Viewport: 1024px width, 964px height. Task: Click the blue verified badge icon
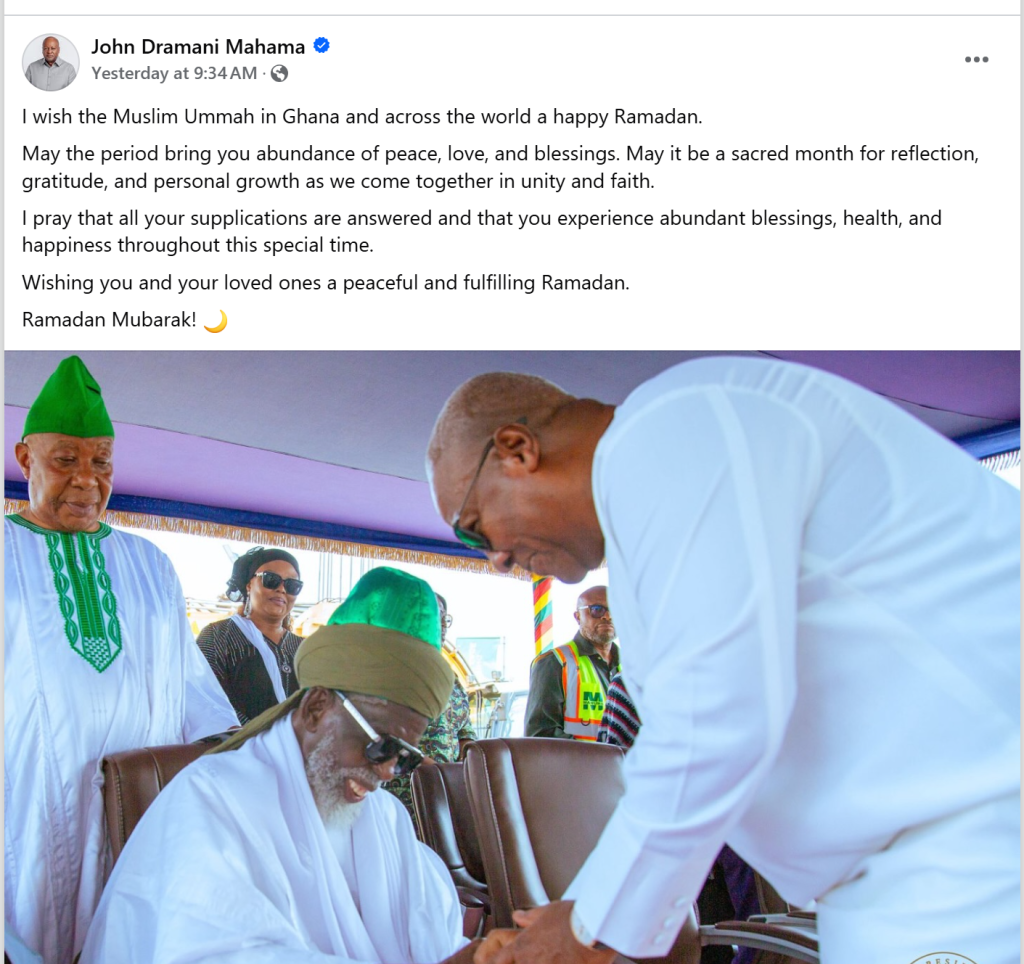click(x=321, y=46)
